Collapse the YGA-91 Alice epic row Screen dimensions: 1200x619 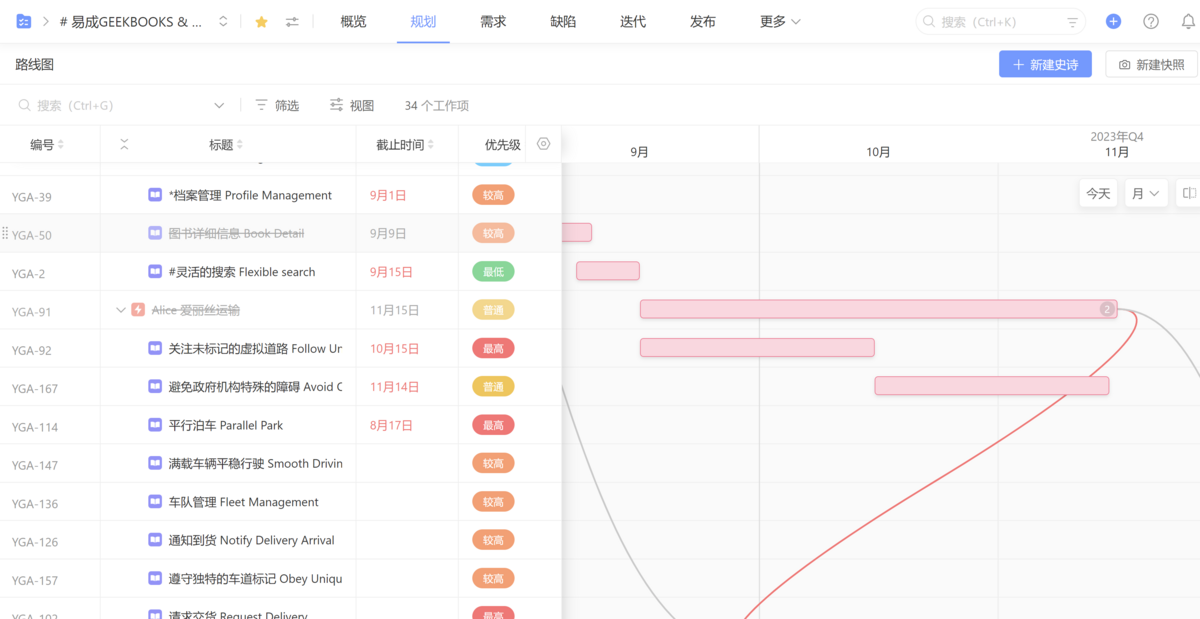[119, 309]
